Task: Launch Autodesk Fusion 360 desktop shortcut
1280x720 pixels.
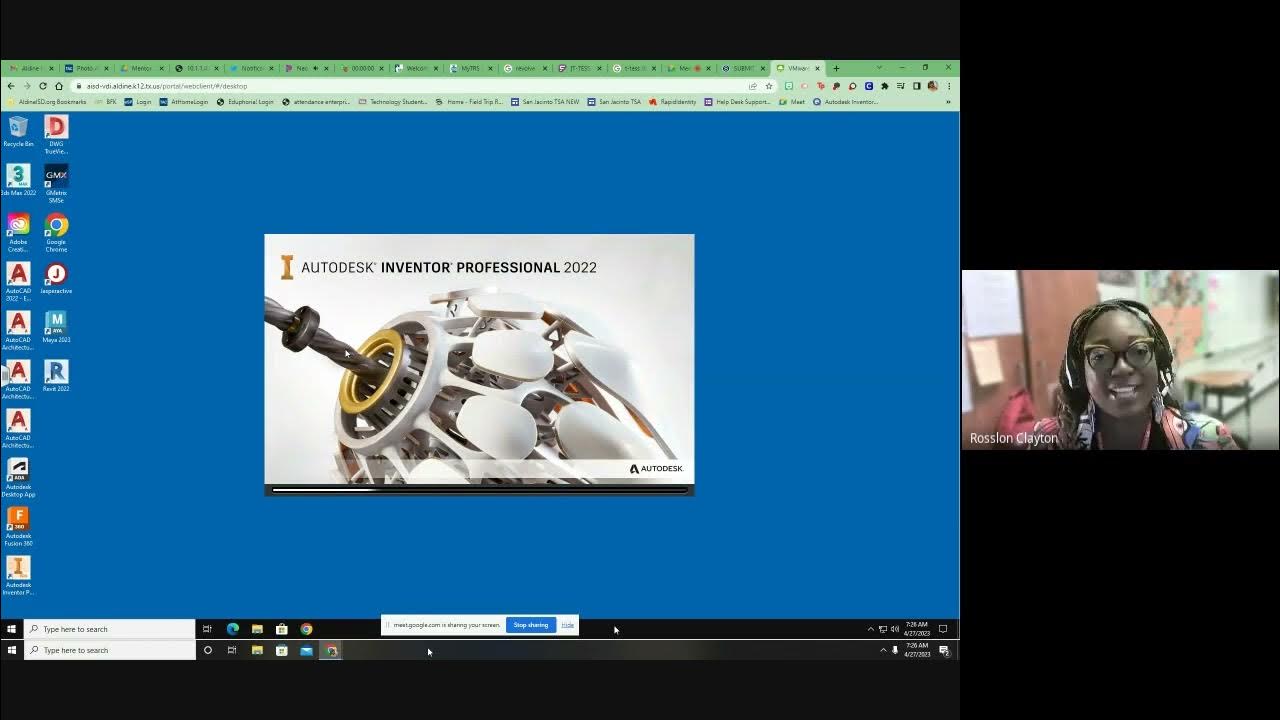Action: click(x=18, y=526)
